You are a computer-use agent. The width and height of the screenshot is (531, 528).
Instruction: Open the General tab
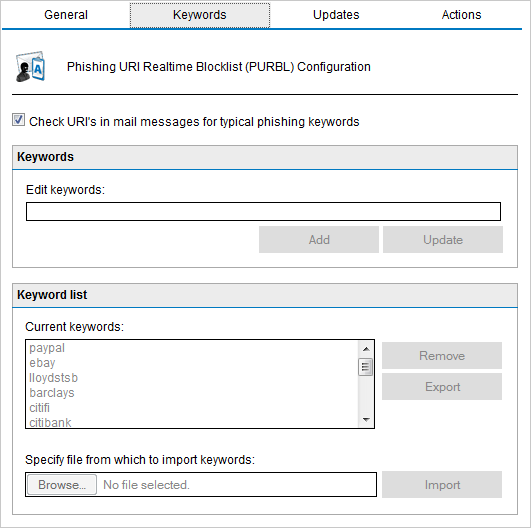[x=66, y=15]
